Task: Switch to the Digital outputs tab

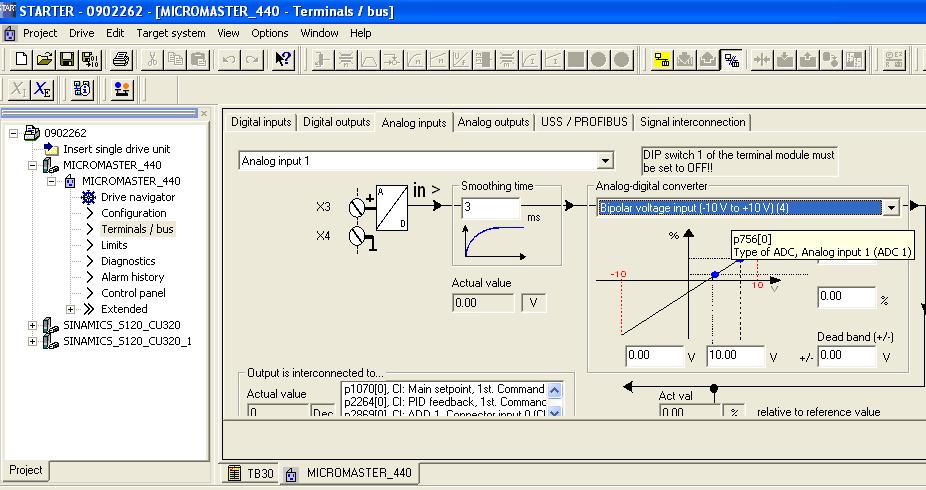Action: (337, 122)
